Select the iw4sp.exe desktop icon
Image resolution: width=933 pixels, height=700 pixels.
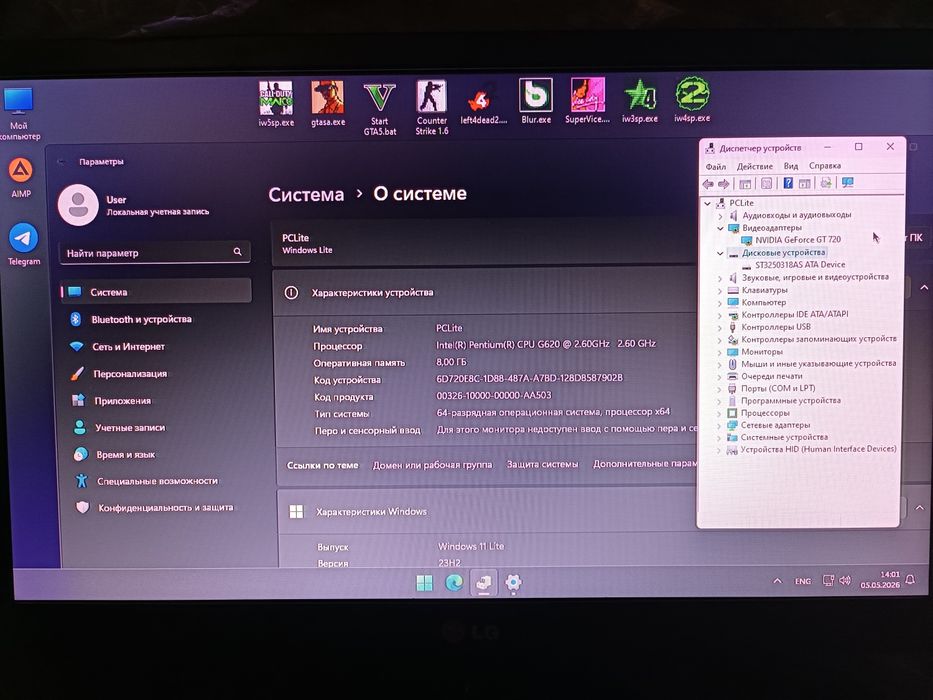[x=692, y=100]
